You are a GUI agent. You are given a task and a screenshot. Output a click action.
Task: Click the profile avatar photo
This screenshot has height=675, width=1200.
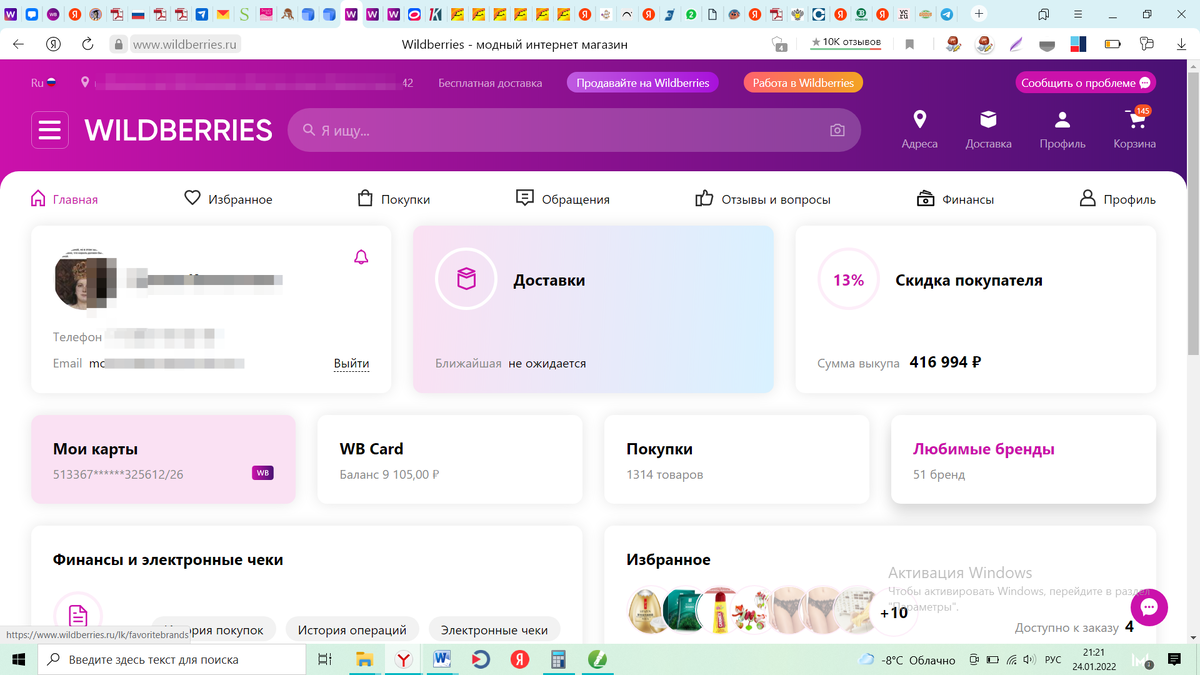(84, 278)
